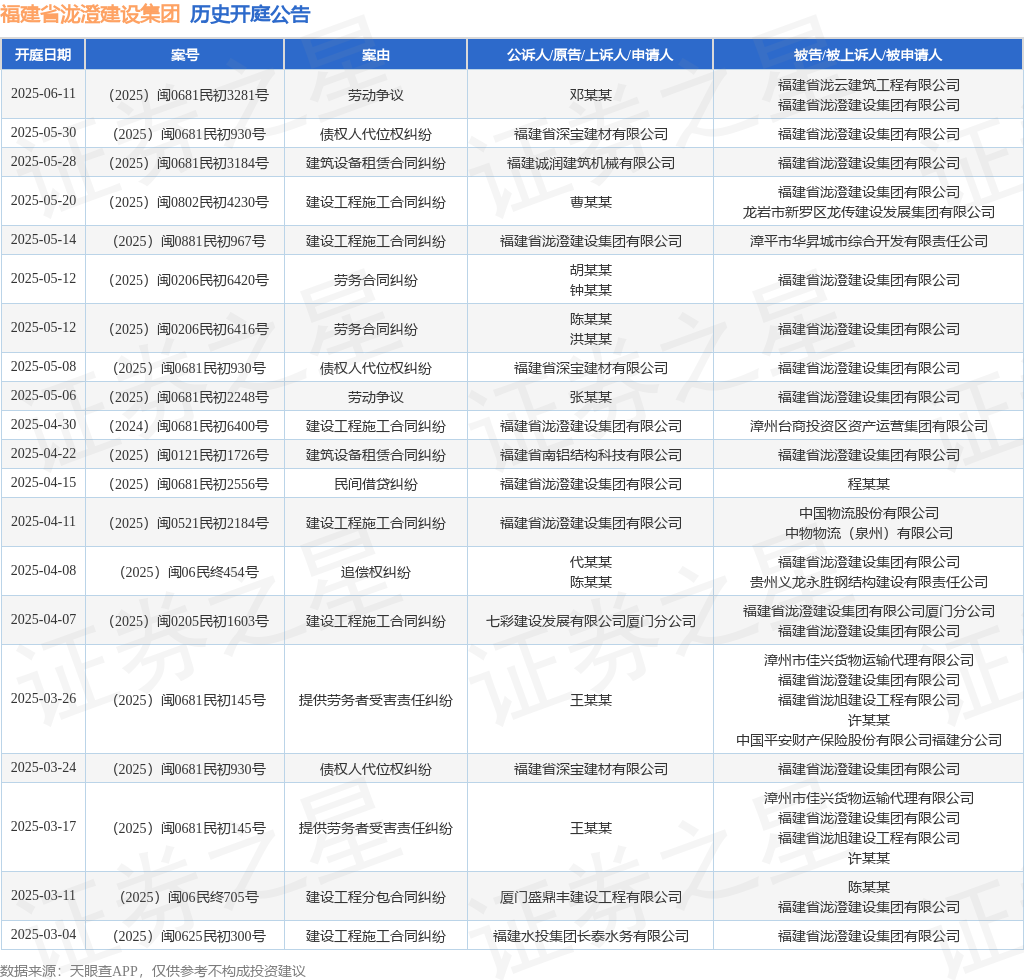Click case number 闽0681民初3184号
Image resolution: width=1024 pixels, height=980 pixels.
(x=189, y=163)
